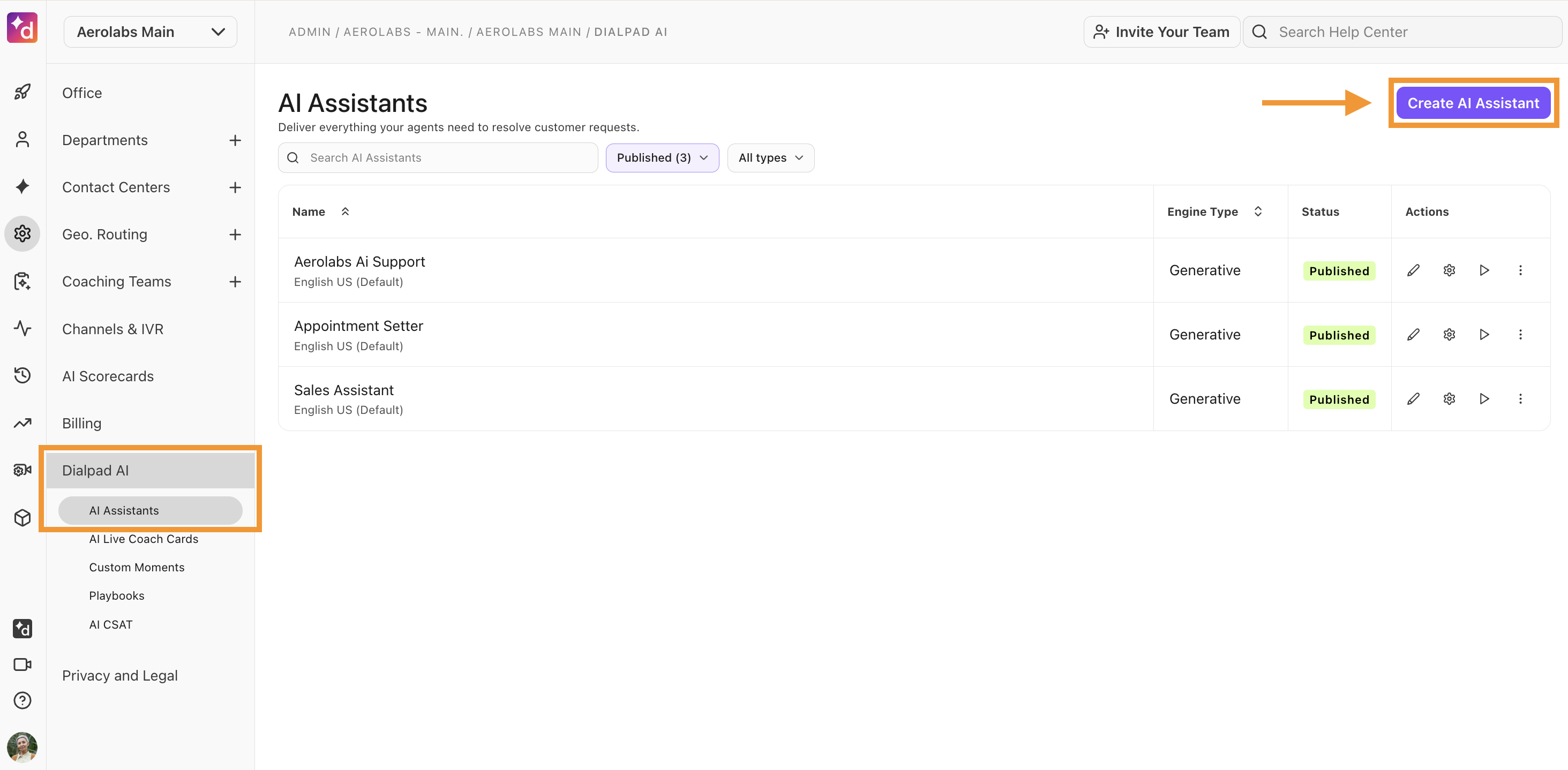
Task: Open the cube box icon in rail
Action: (x=22, y=518)
